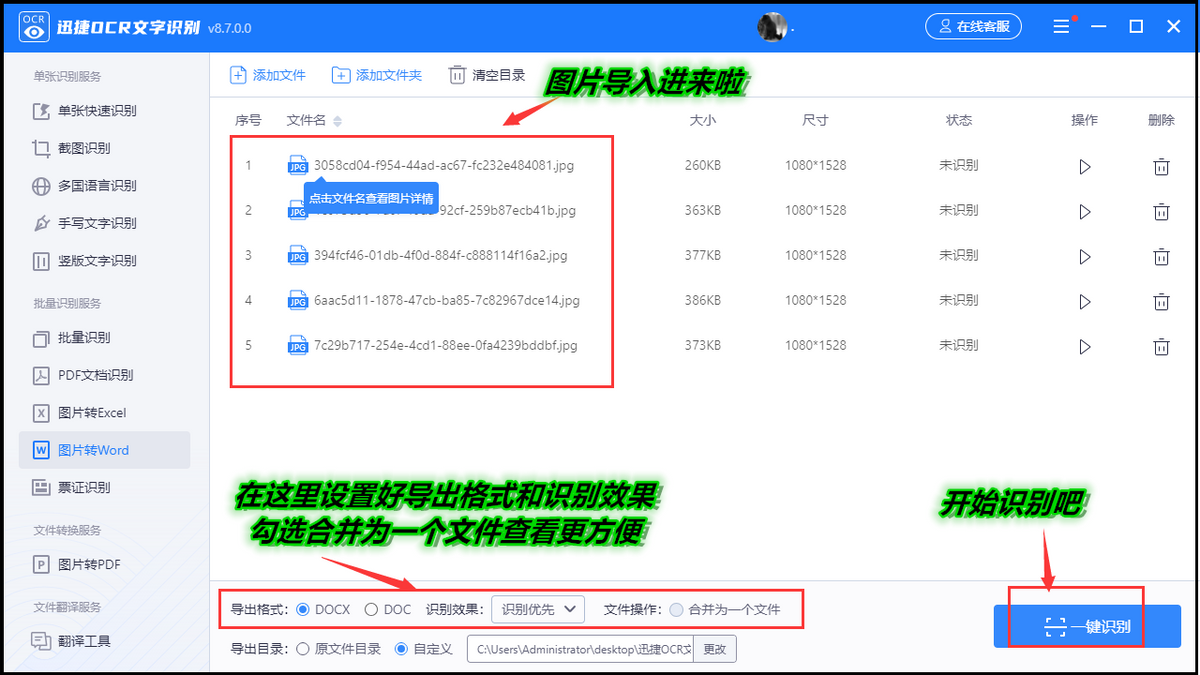Viewport: 1200px width, 675px height.
Task: Start recognition for file 394fcf46 play icon
Action: [1085, 256]
